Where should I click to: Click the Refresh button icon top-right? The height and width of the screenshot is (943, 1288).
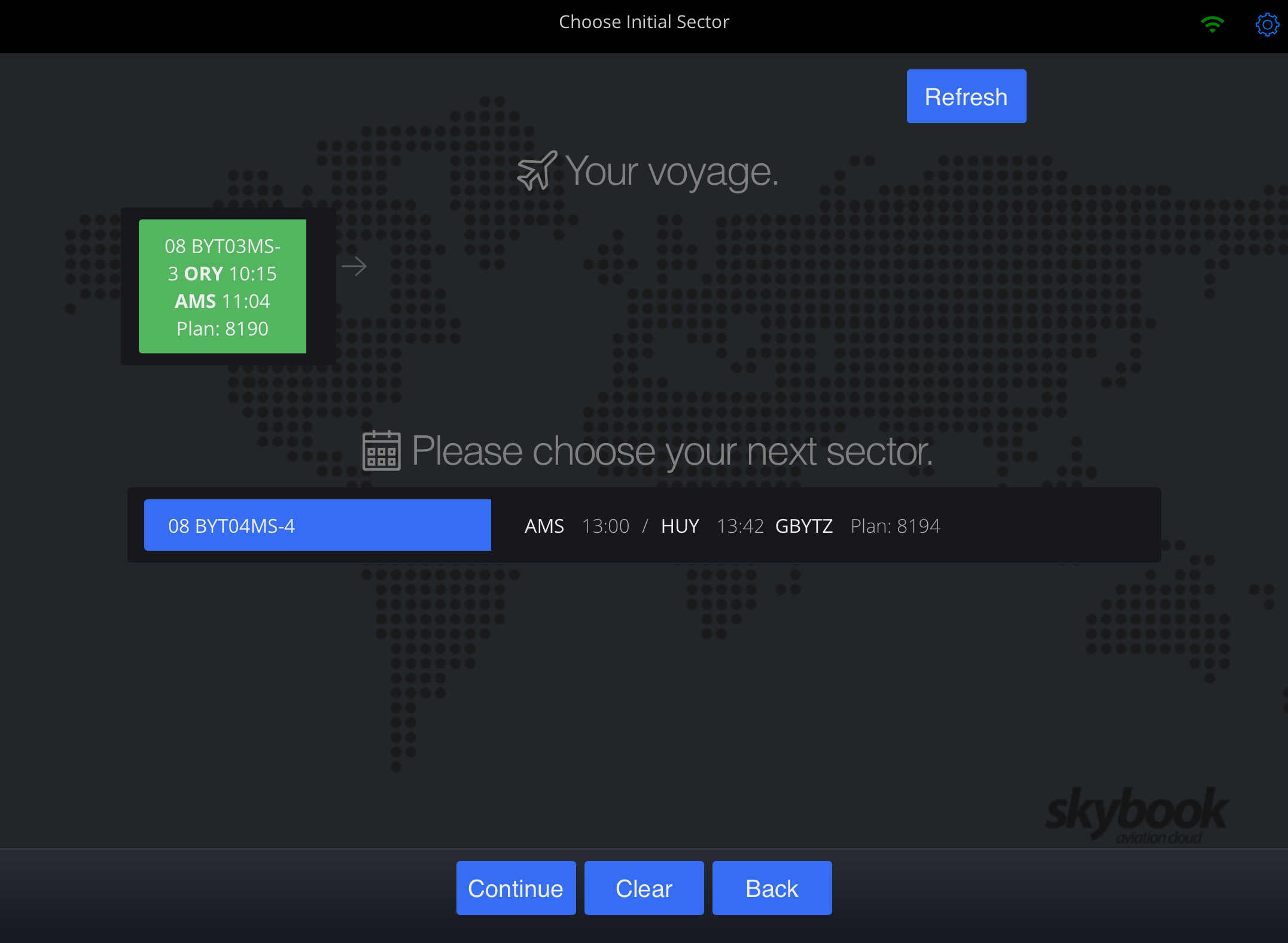(x=966, y=96)
